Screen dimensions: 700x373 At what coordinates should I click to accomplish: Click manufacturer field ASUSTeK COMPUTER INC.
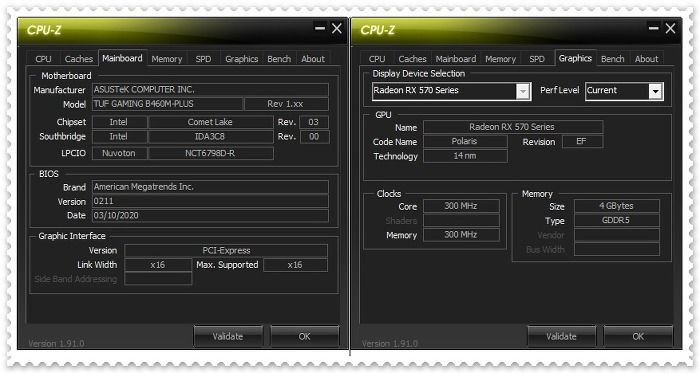coord(210,90)
